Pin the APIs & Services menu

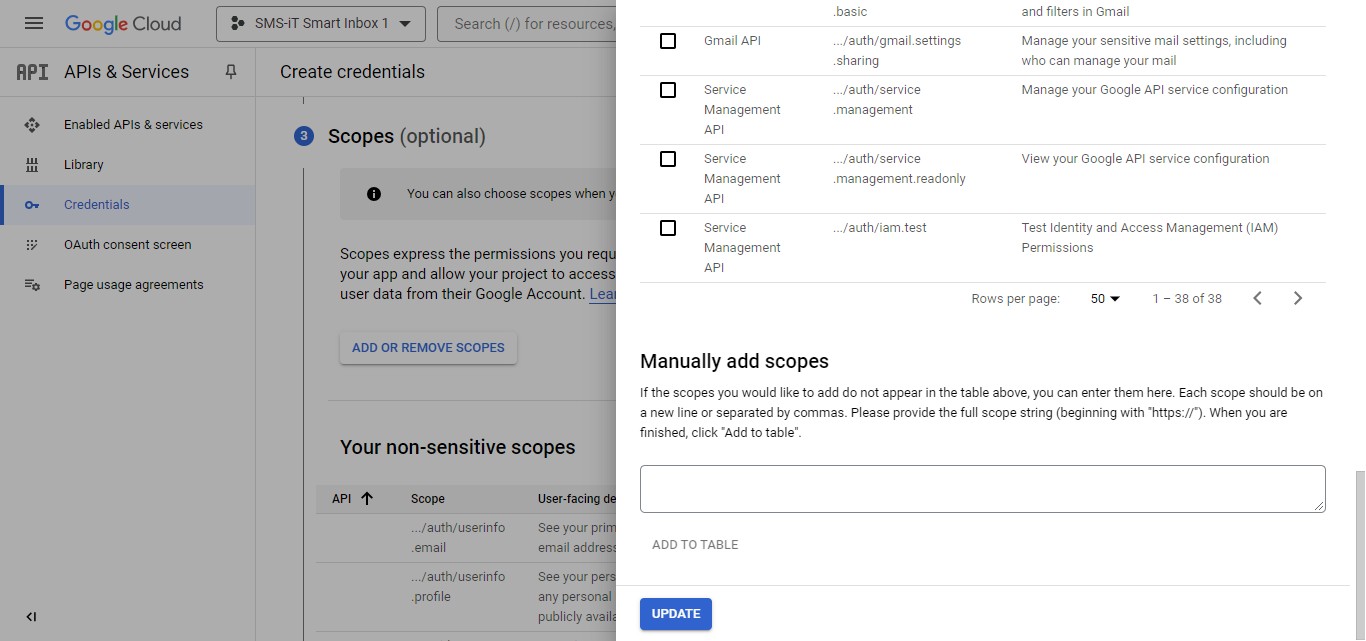point(231,72)
